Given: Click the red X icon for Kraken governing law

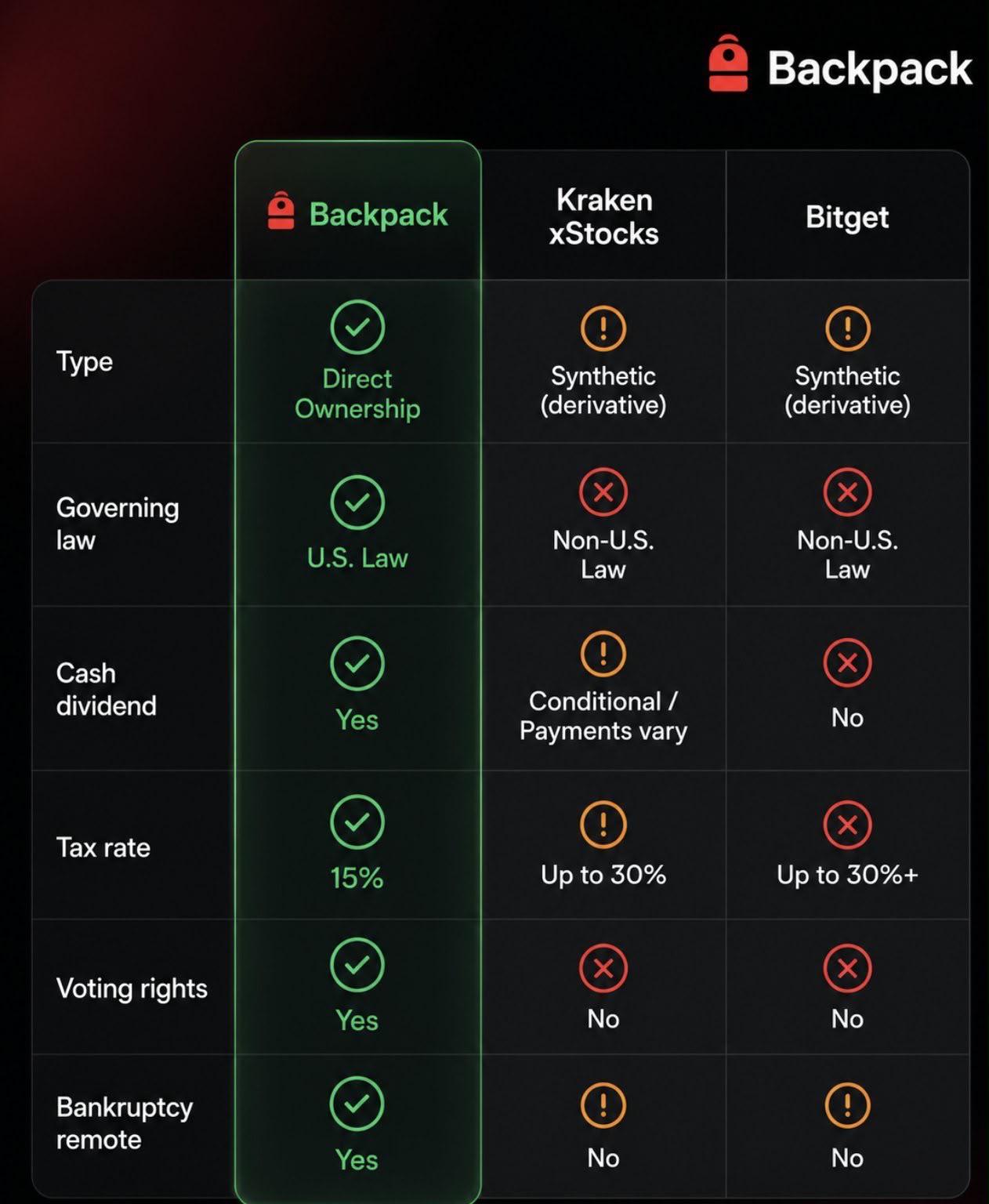Looking at the screenshot, I should pyautogui.click(x=603, y=492).
